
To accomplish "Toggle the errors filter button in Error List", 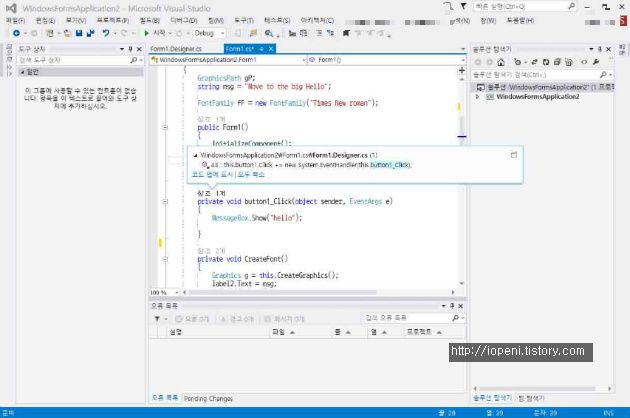I will click(192, 319).
